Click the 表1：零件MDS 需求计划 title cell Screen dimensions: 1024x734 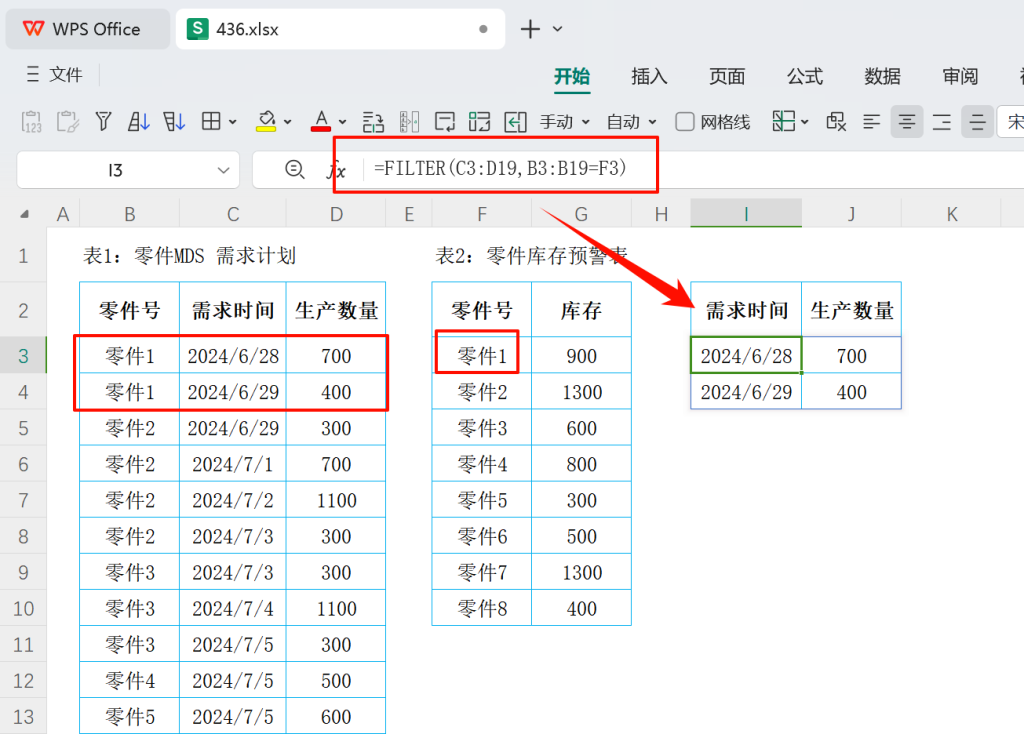click(189, 255)
